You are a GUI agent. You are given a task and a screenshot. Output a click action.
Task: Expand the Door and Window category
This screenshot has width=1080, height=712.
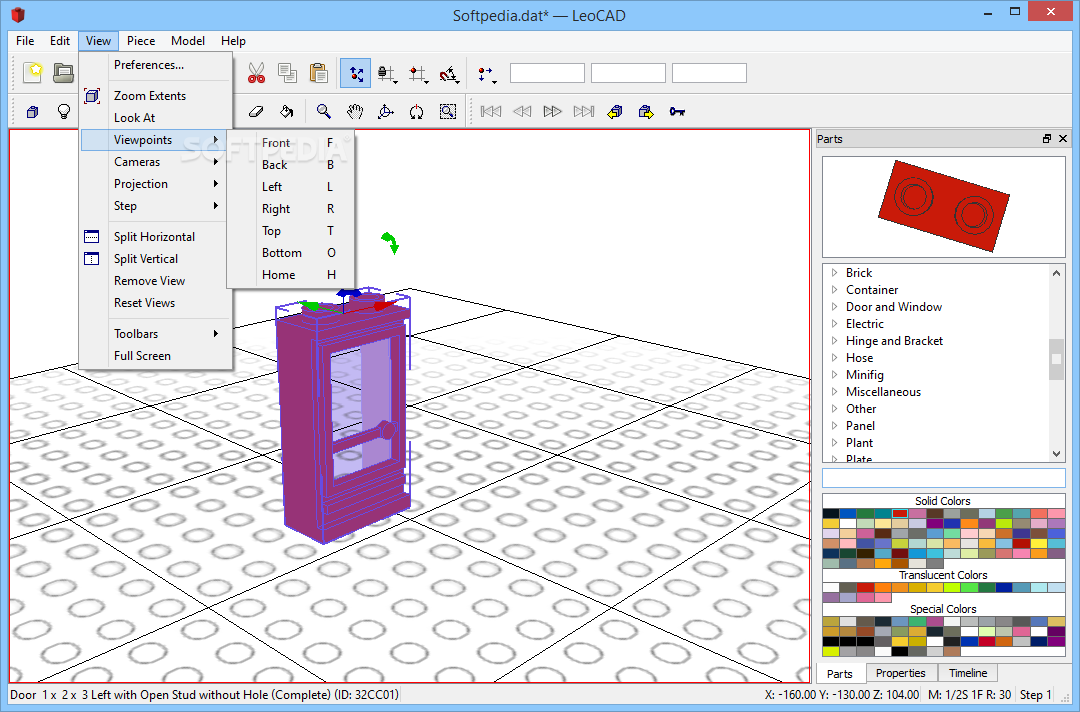[834, 307]
